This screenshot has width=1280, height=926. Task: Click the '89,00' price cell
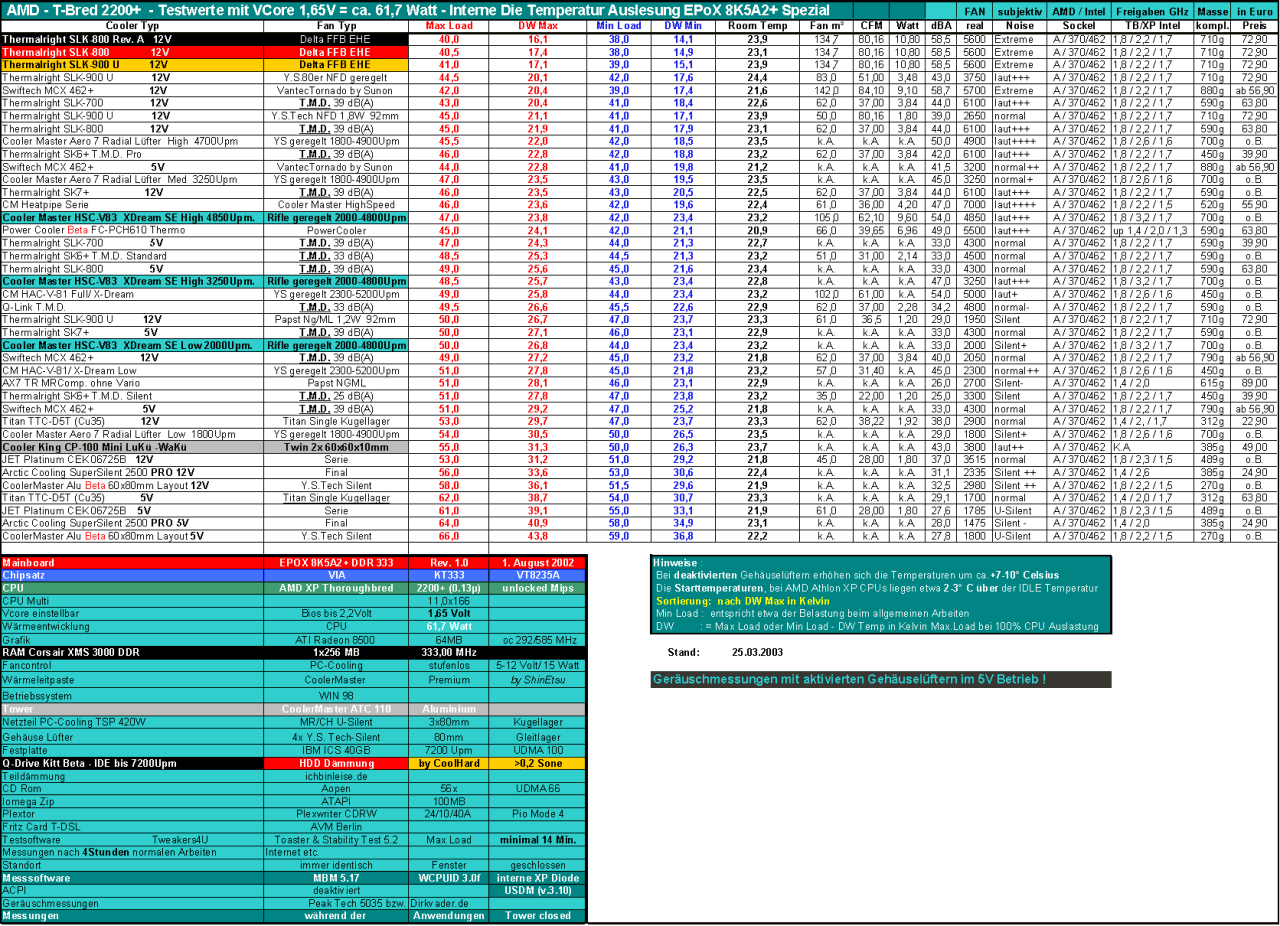point(1253,382)
